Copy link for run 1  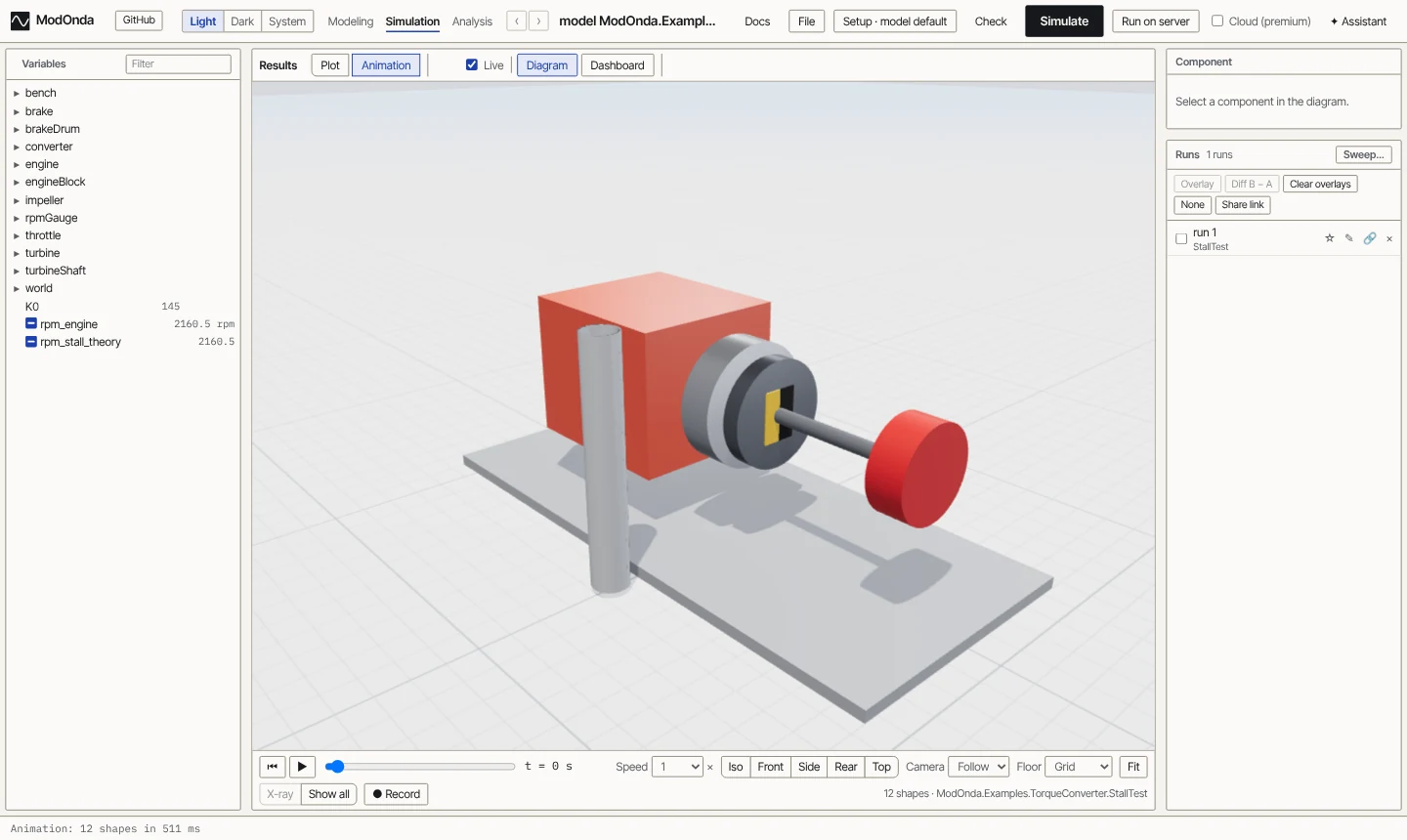point(1370,238)
